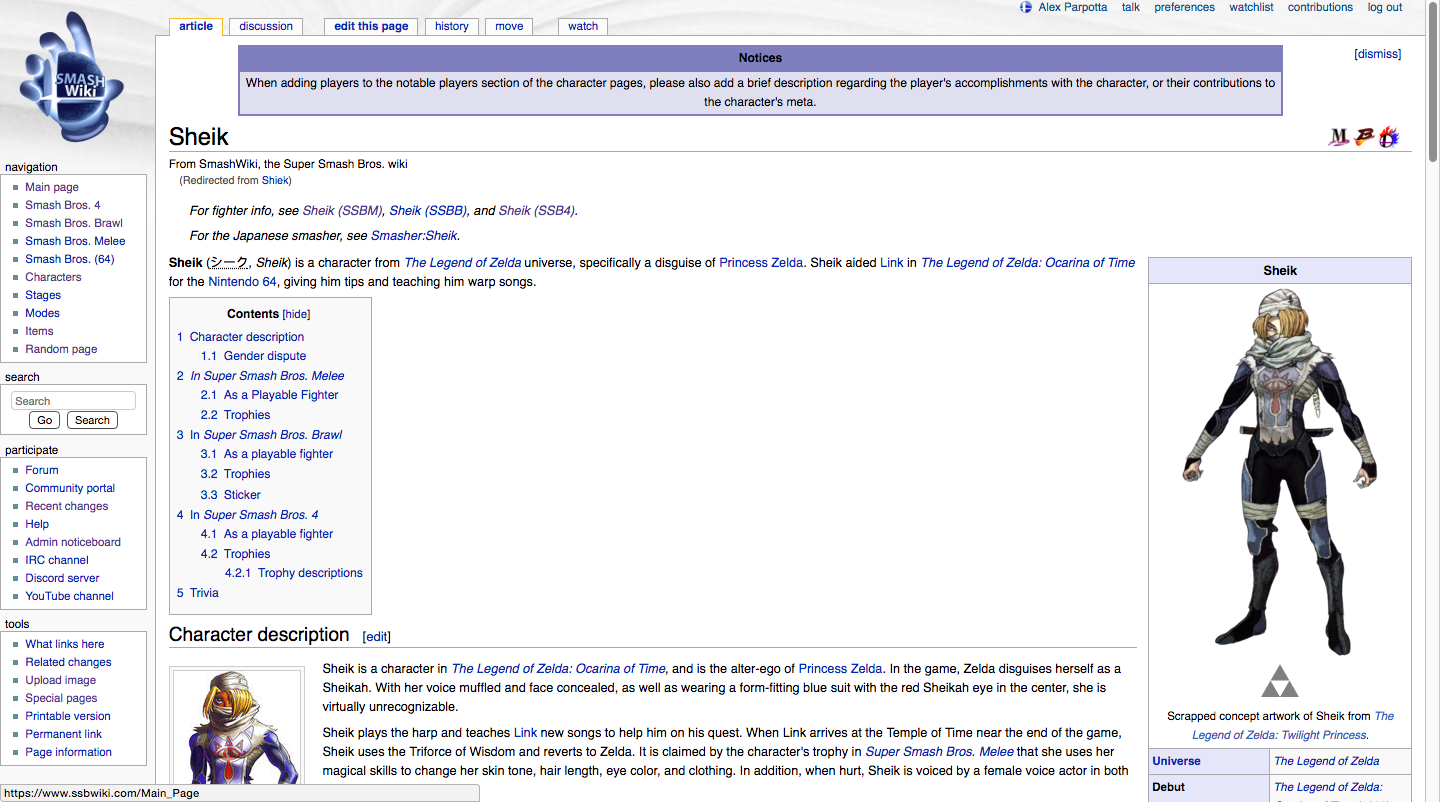Click the Smash 4 flaming ball icon
The height and width of the screenshot is (802, 1440).
point(1389,137)
